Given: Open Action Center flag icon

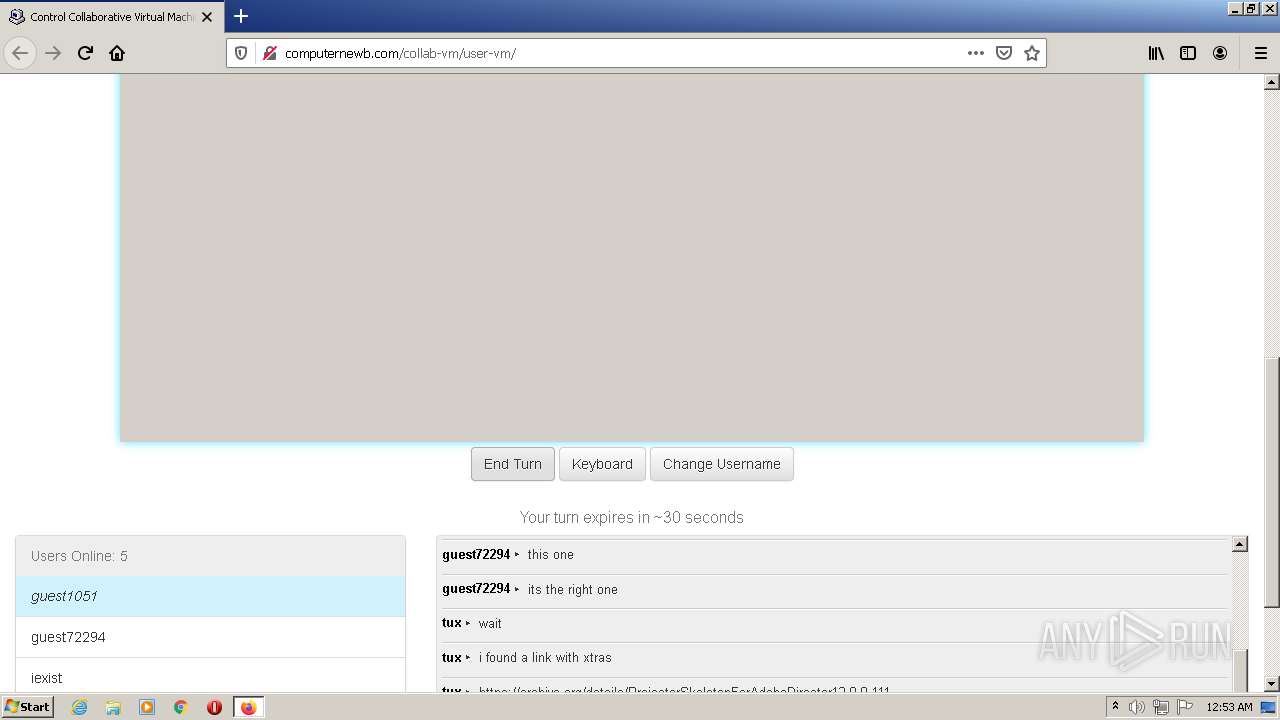Looking at the screenshot, I should [x=1184, y=707].
